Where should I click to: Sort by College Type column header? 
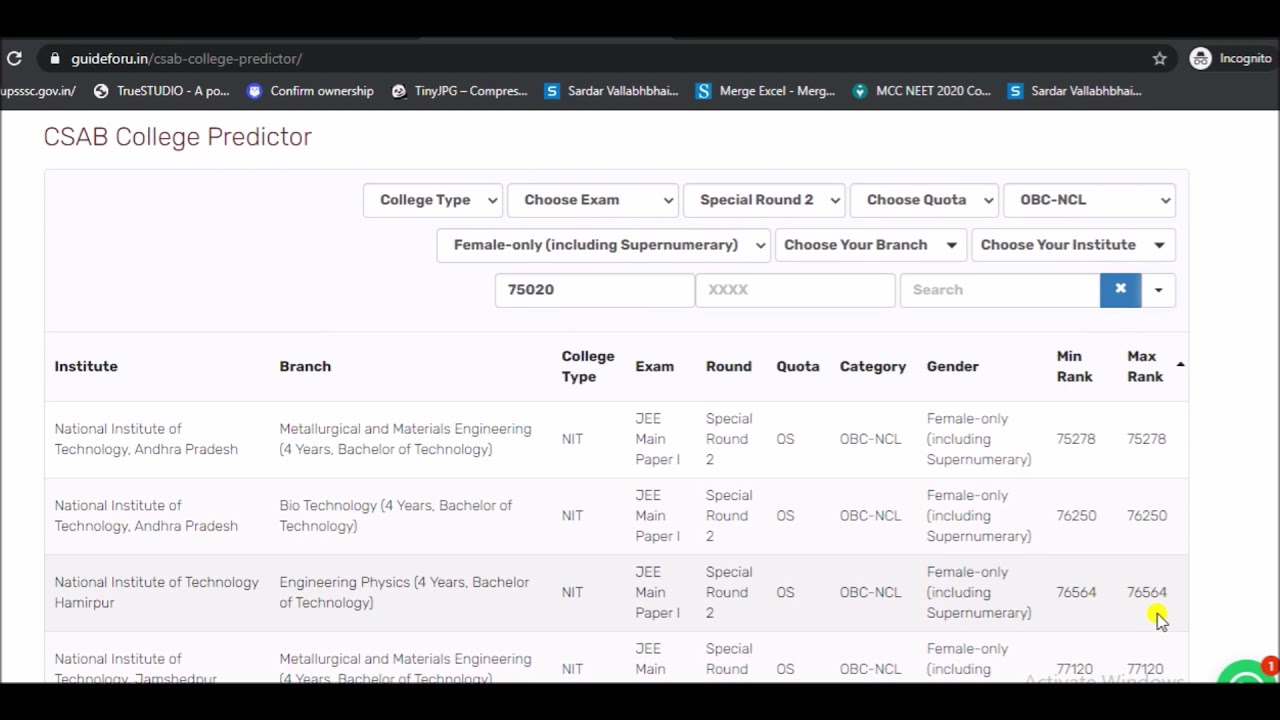tap(588, 367)
